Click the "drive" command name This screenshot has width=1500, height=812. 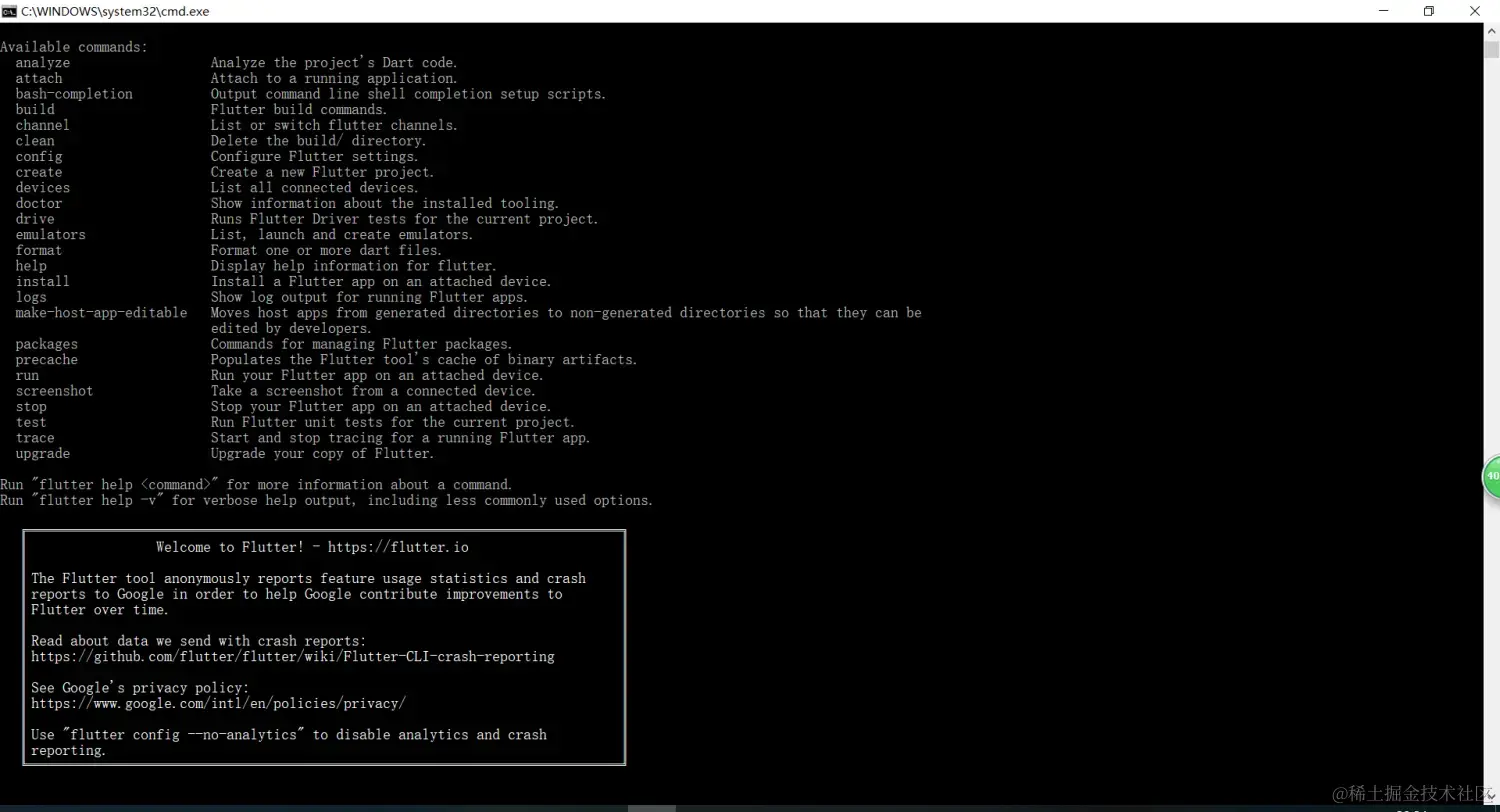click(x=35, y=220)
